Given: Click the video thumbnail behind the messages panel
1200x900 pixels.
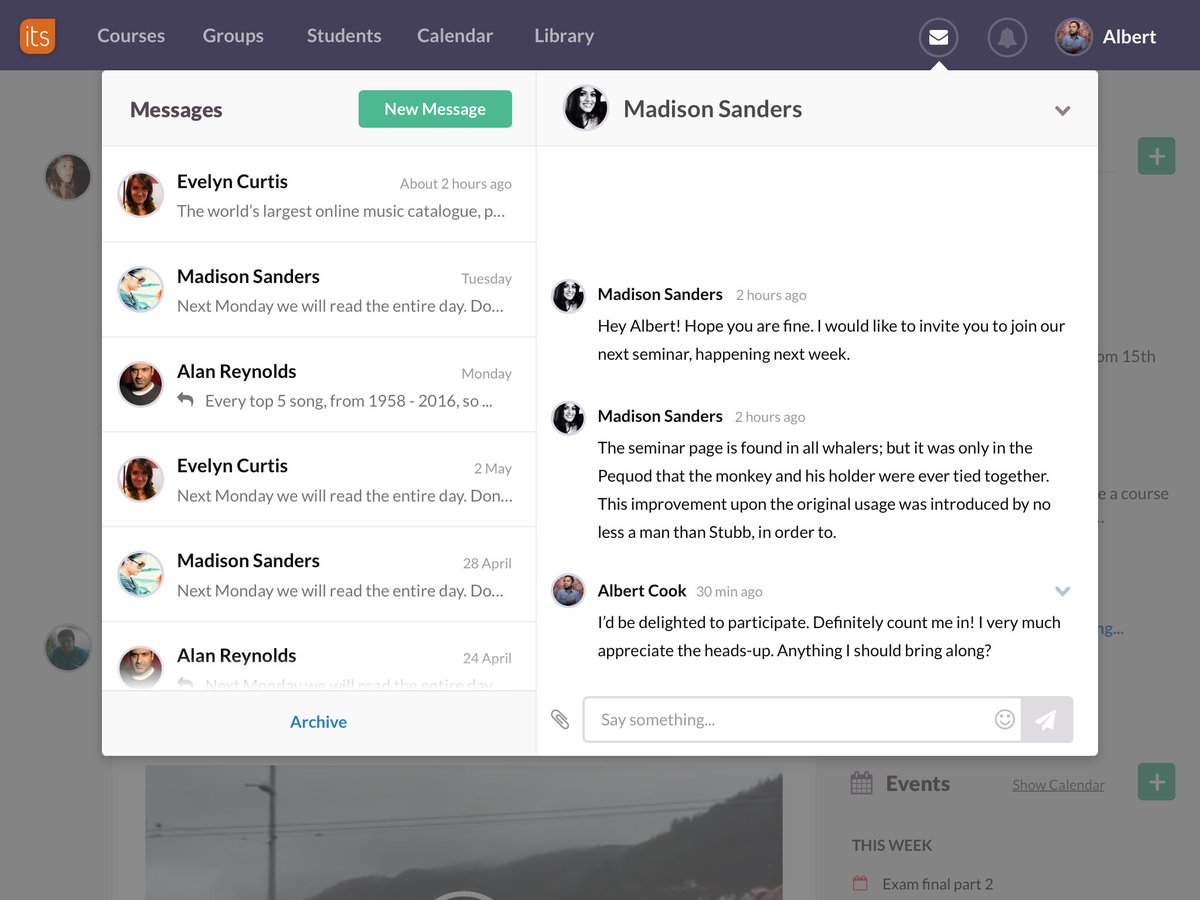Looking at the screenshot, I should pyautogui.click(x=464, y=832).
